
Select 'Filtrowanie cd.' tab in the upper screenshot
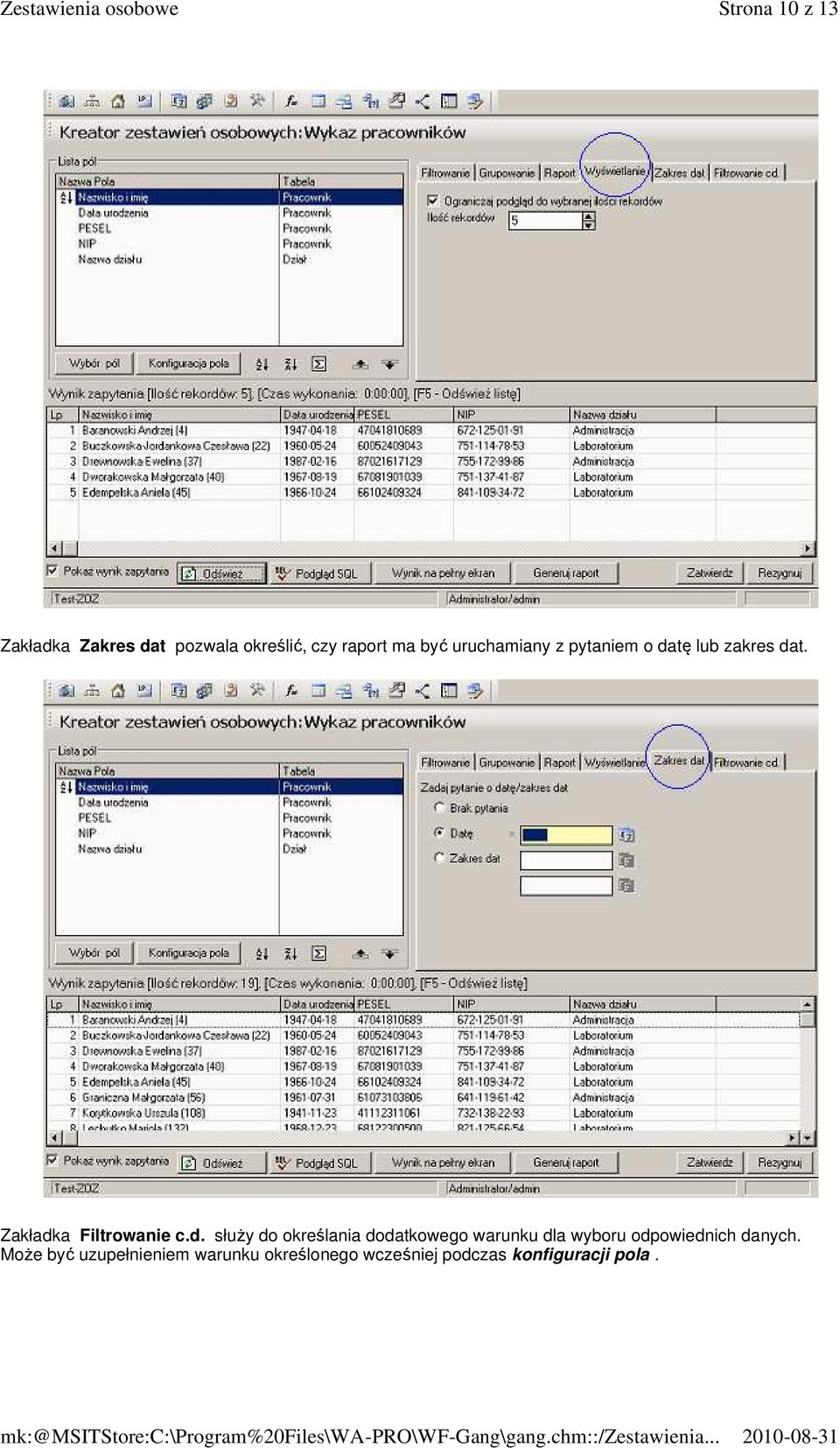click(x=747, y=173)
